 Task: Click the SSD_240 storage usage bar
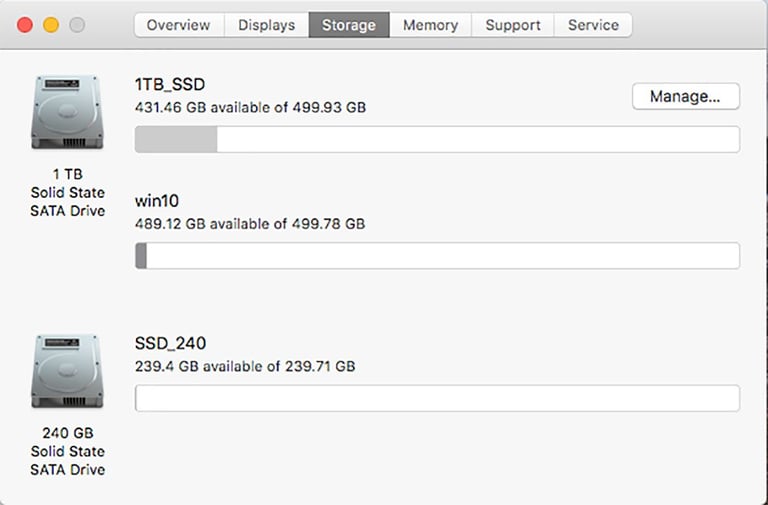click(437, 398)
